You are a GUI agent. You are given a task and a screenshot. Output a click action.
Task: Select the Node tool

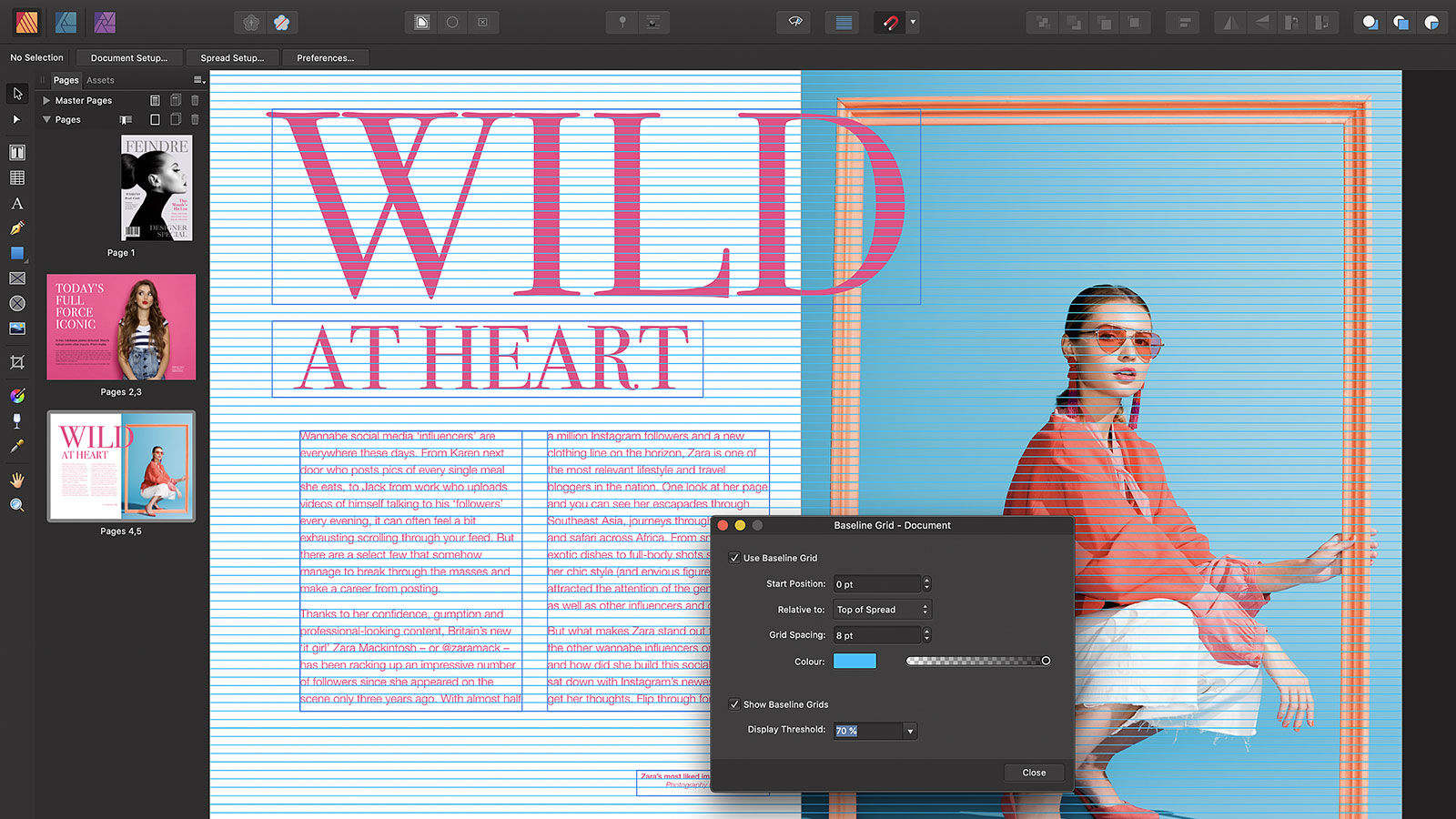[16, 119]
